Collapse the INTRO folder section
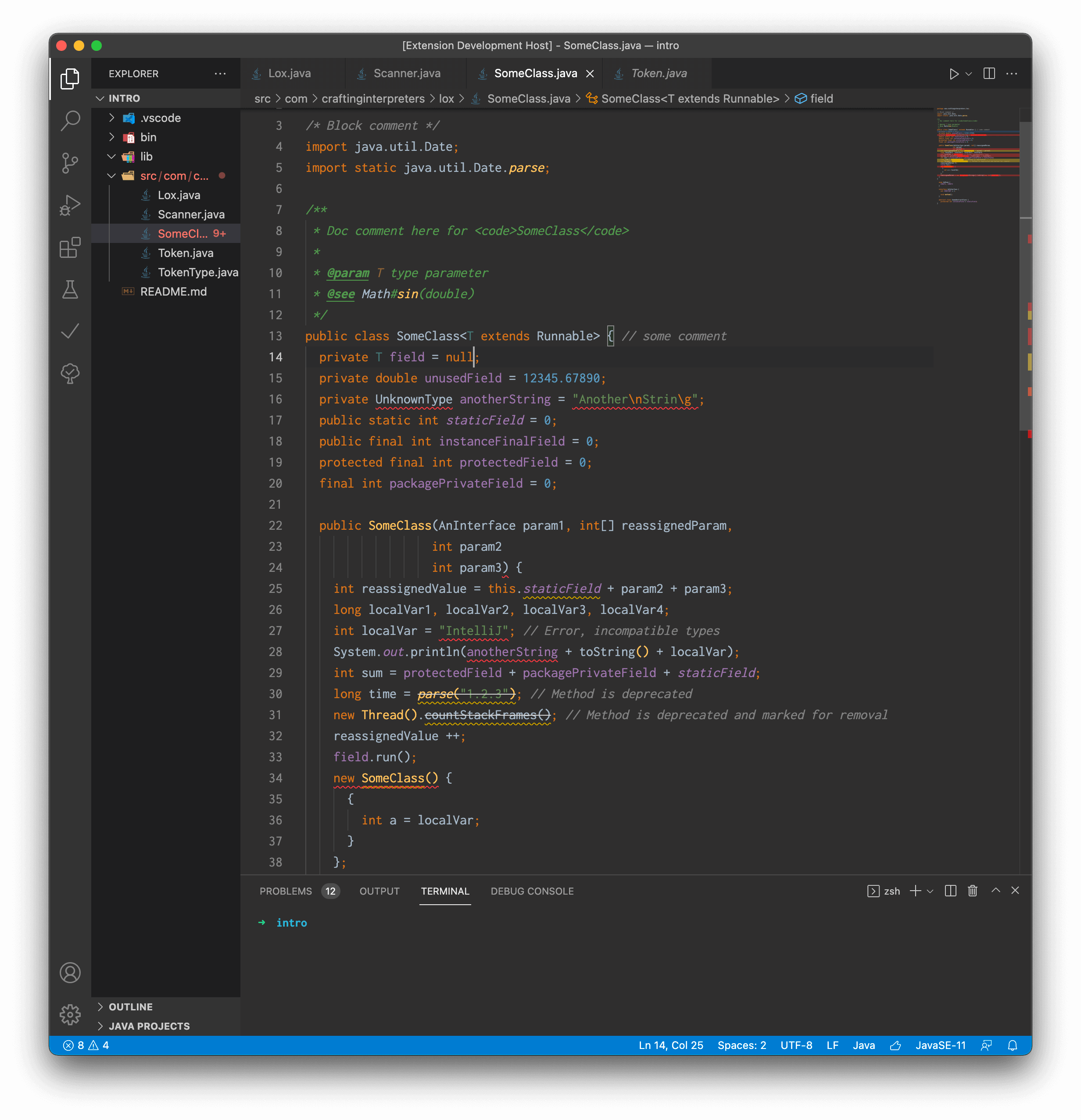Image resolution: width=1081 pixels, height=1120 pixels. pyautogui.click(x=166, y=98)
